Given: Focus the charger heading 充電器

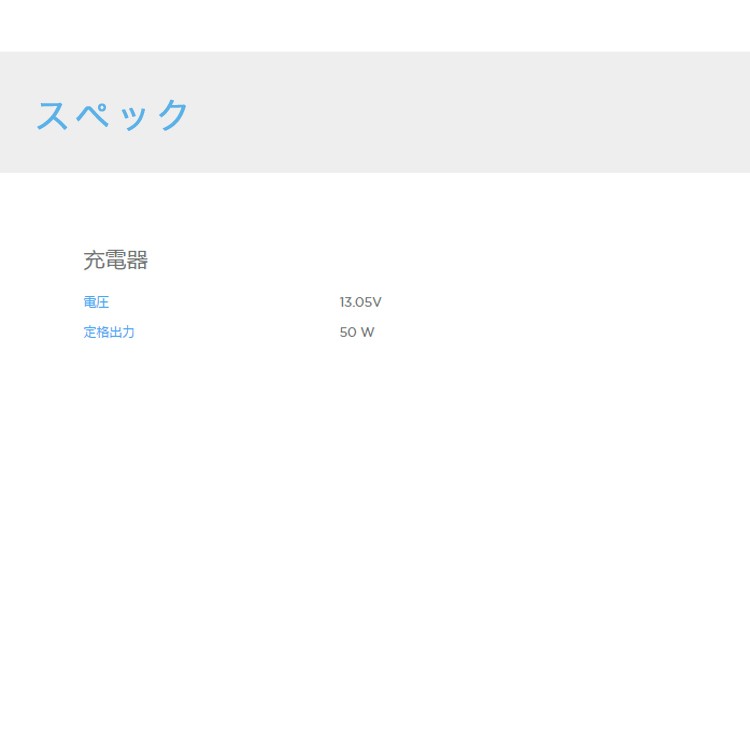Looking at the screenshot, I should tap(115, 261).
